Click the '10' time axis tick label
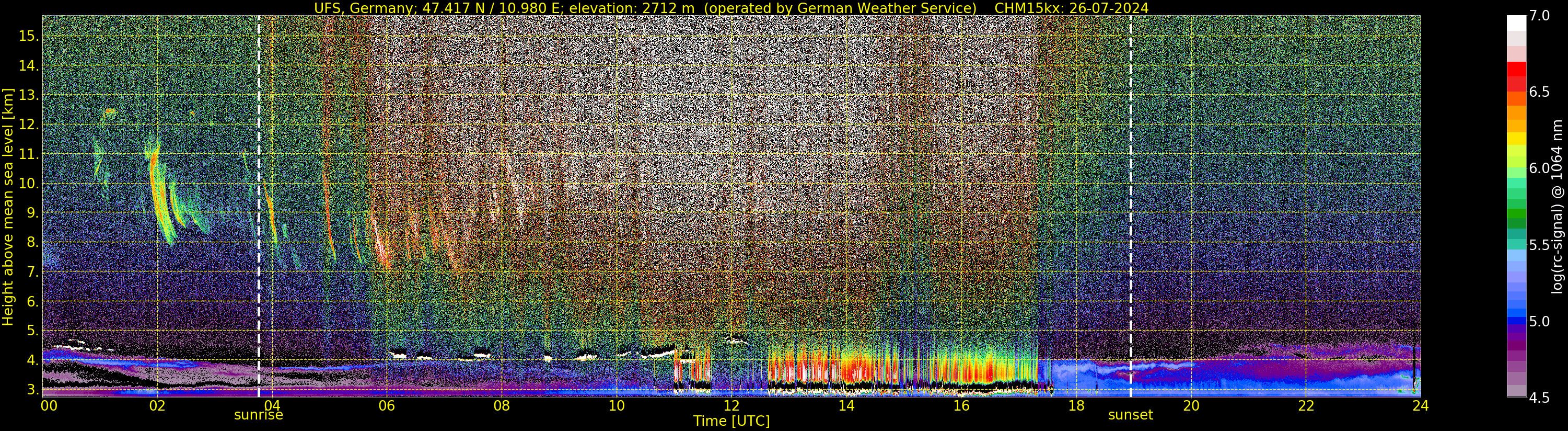The height and width of the screenshot is (431, 1568). tap(617, 405)
